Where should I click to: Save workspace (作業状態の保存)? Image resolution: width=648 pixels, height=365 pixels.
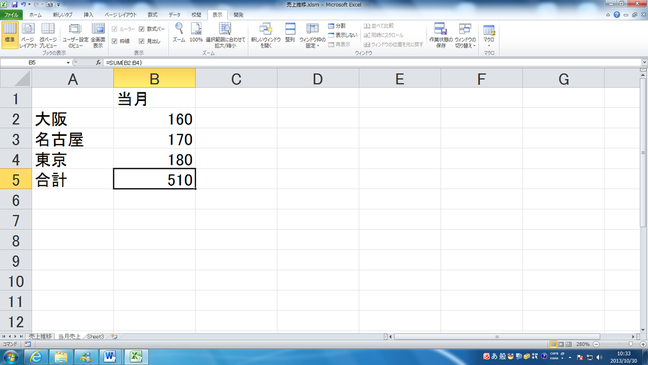coord(441,35)
